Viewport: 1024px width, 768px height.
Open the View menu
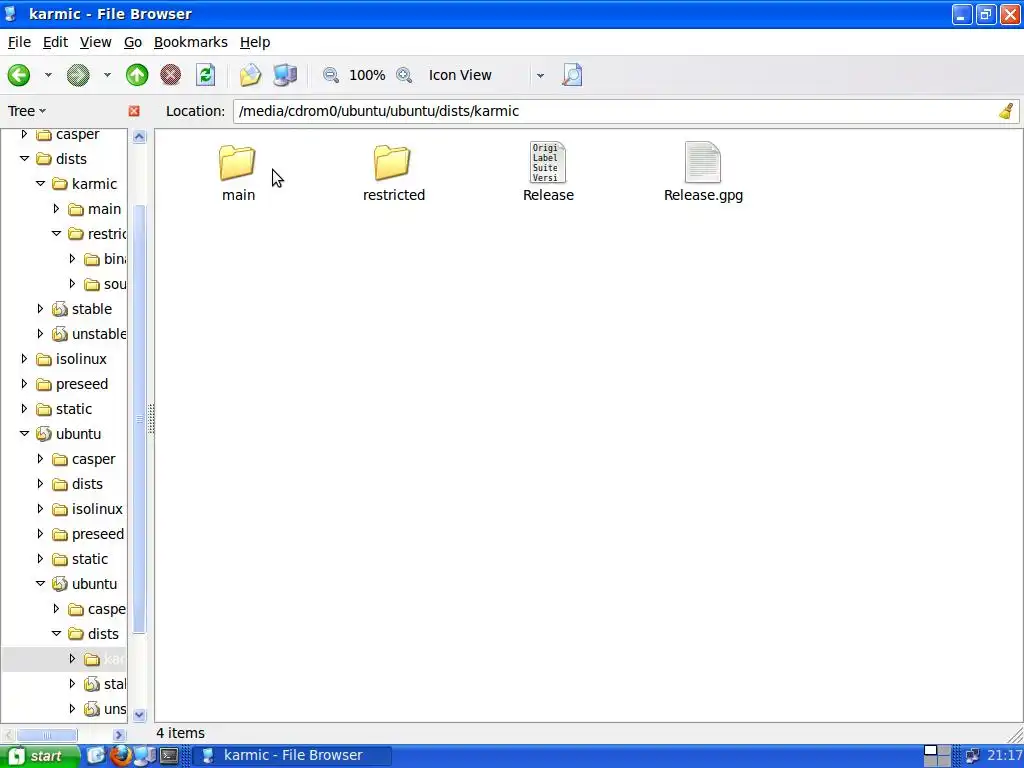point(95,42)
